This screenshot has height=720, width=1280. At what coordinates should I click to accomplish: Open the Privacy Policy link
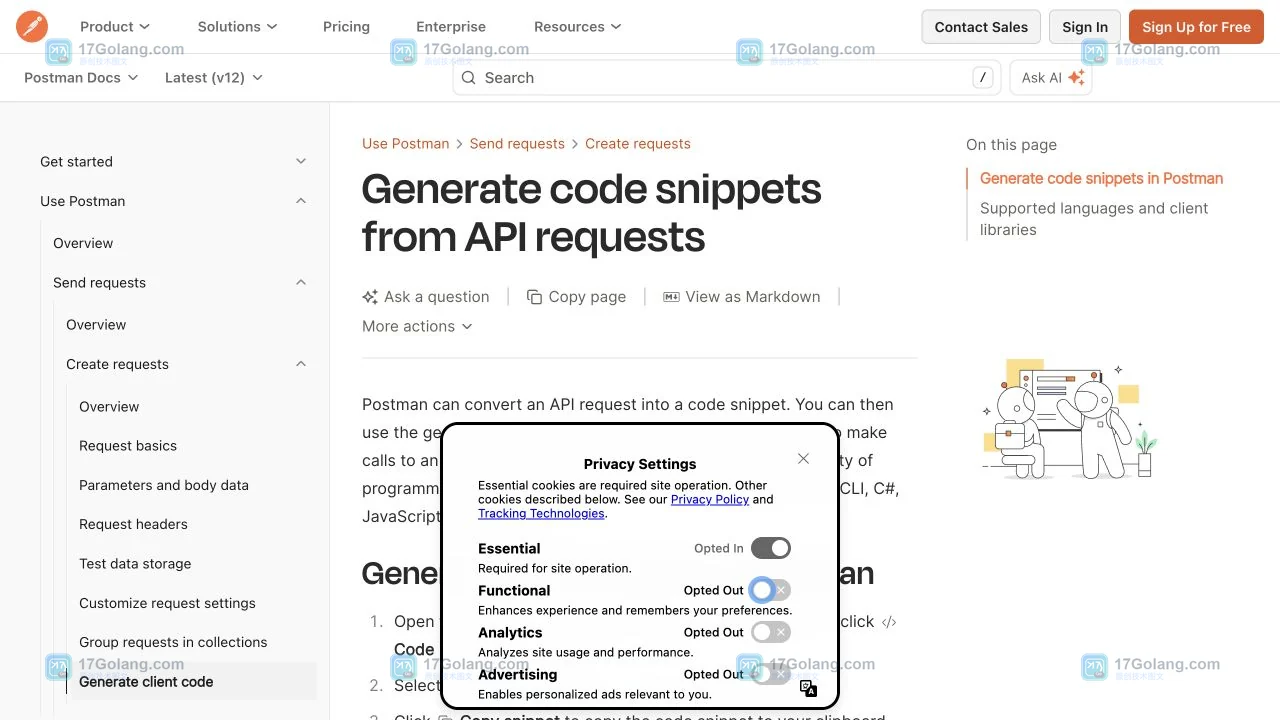710,499
